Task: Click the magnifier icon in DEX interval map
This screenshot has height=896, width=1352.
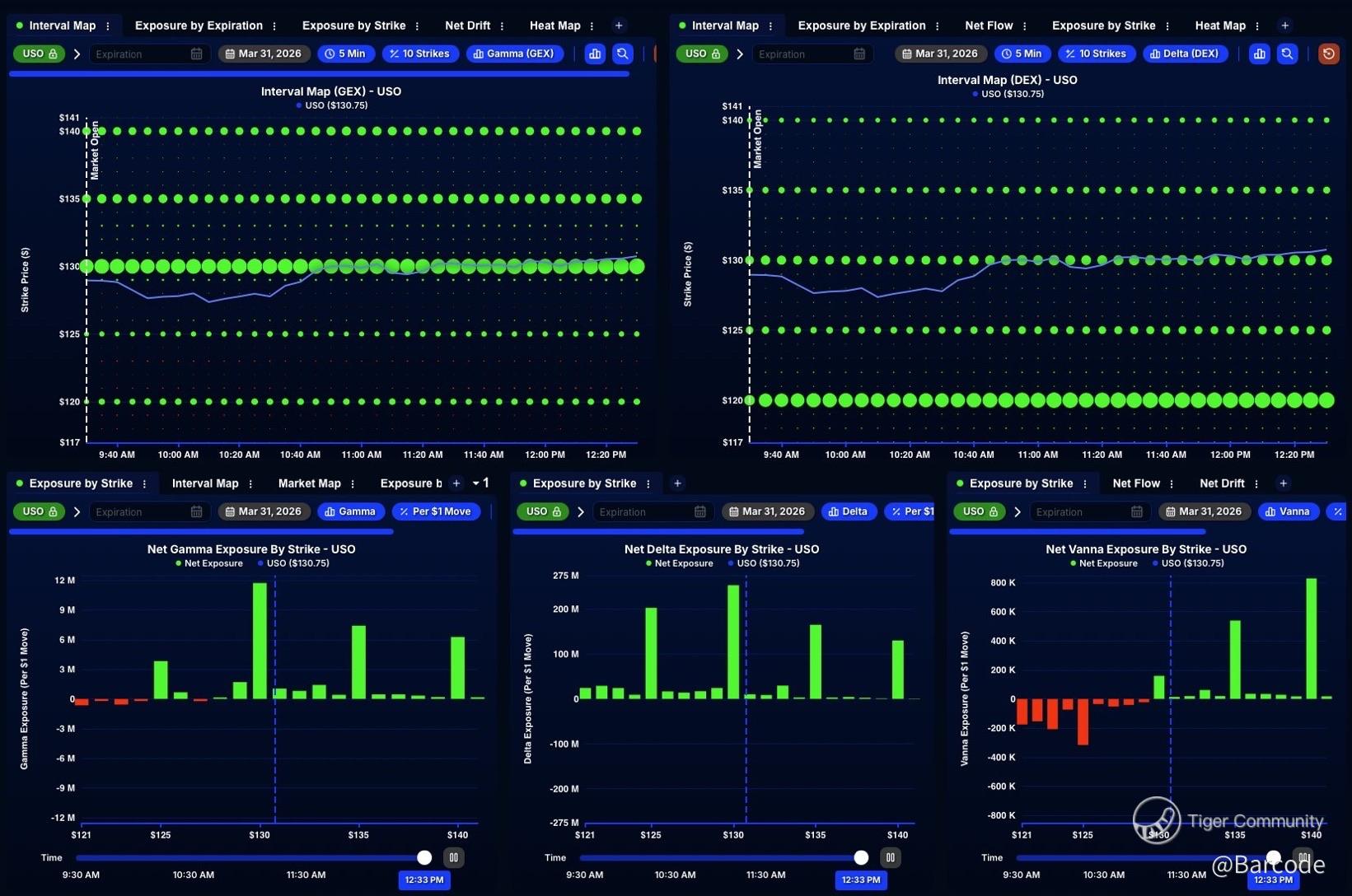Action: (1287, 54)
